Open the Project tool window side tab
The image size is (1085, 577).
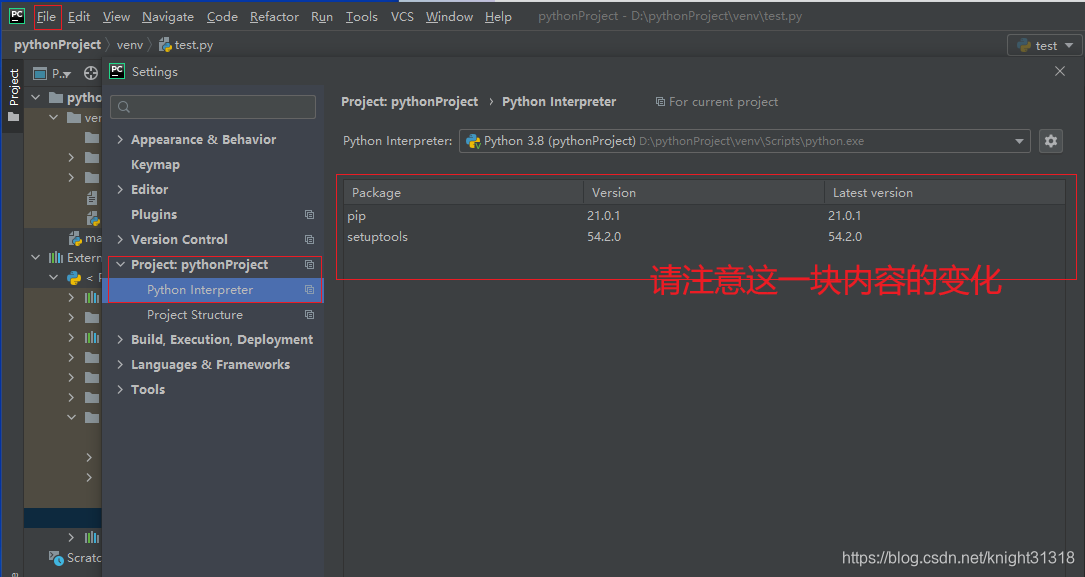[14, 95]
